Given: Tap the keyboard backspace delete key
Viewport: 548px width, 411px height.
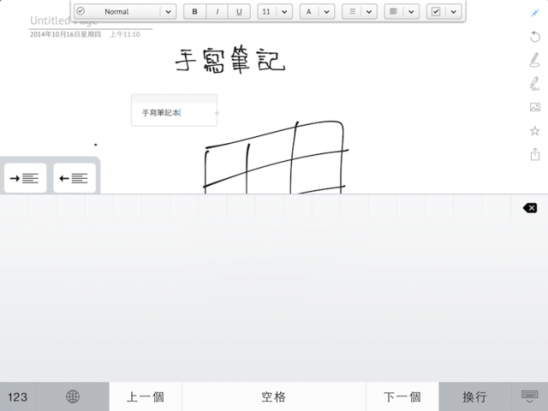Looking at the screenshot, I should 530,208.
